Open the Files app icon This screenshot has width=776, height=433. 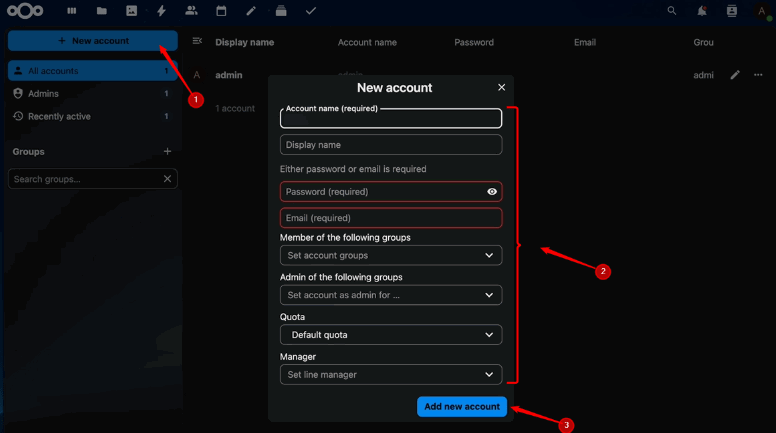click(x=101, y=10)
